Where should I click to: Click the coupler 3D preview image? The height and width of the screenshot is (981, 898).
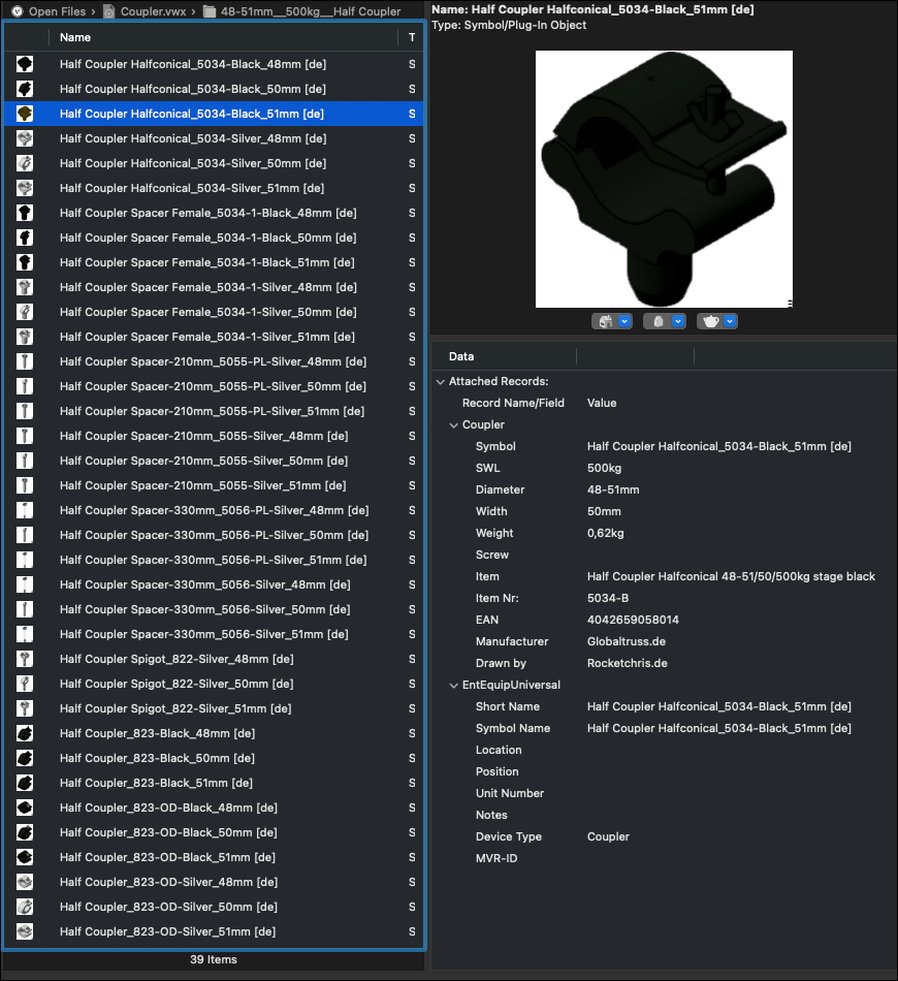664,179
